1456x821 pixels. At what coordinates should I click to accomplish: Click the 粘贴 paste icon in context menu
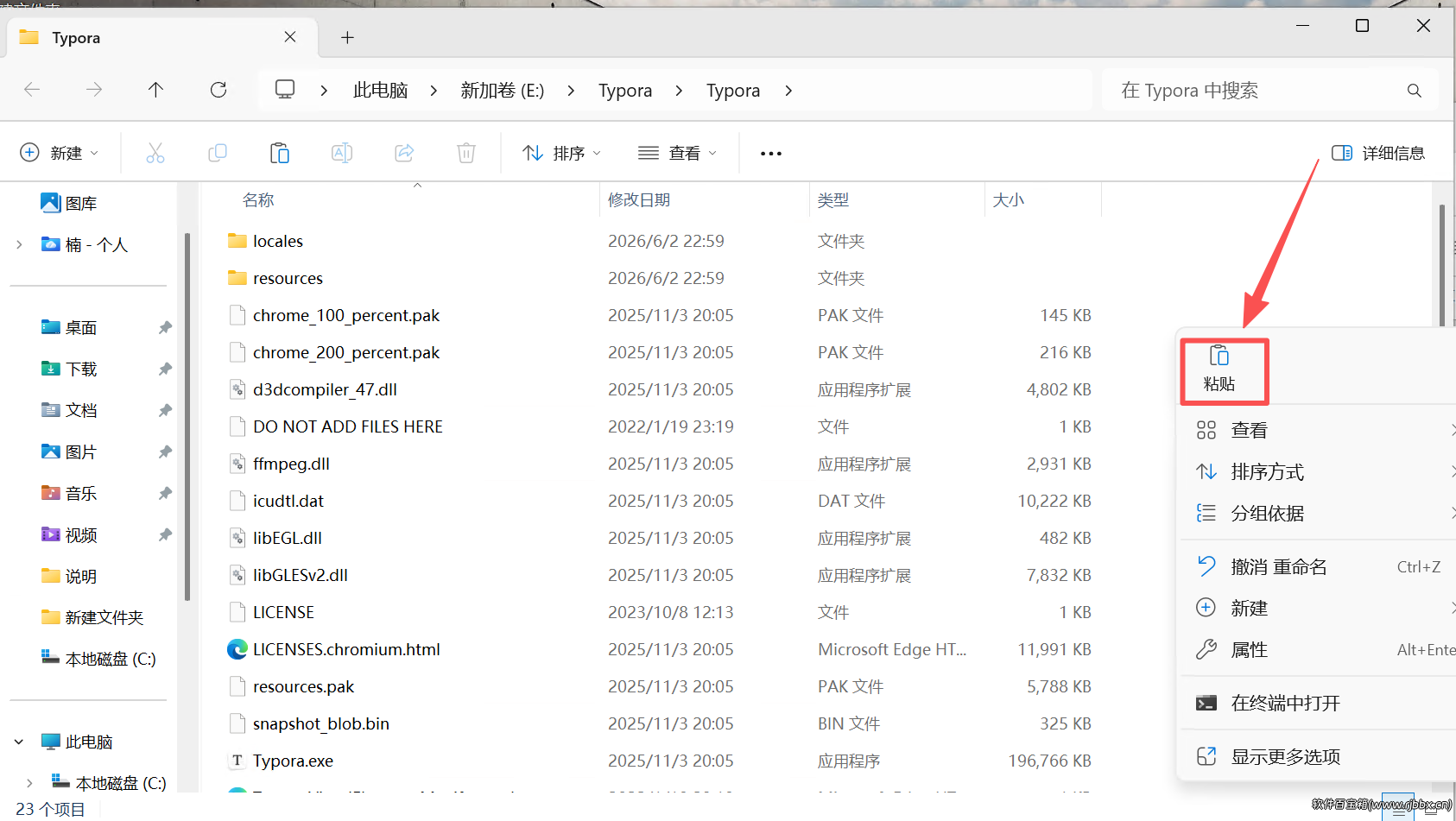1219,356
